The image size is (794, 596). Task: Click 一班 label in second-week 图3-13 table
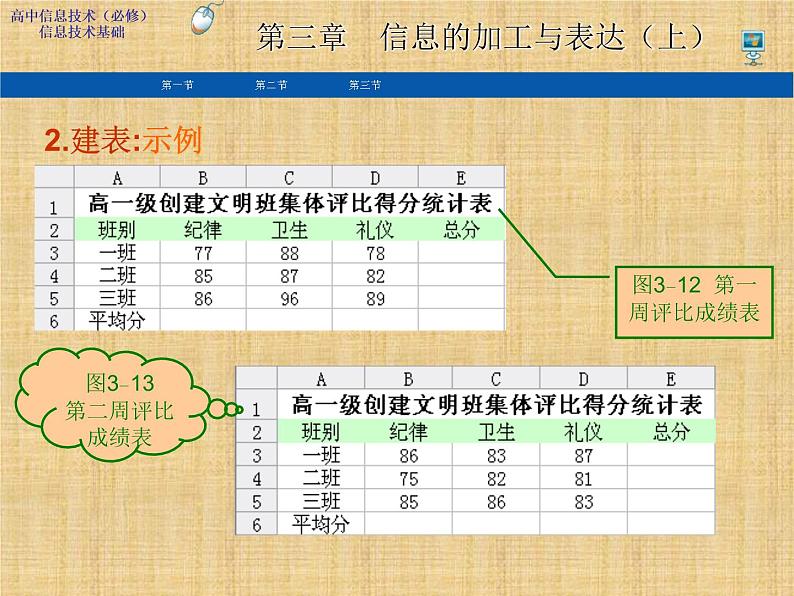[x=321, y=456]
